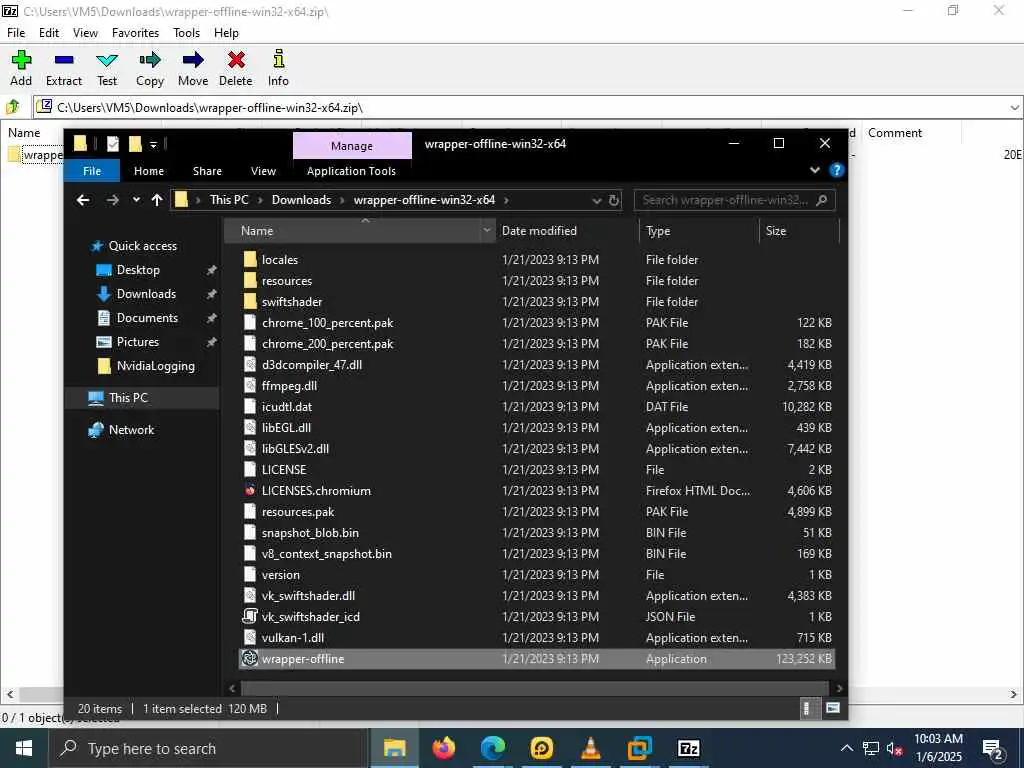Select the wrapper-offline application icon
Image resolution: width=1024 pixels, height=768 pixels.
pyautogui.click(x=249, y=658)
